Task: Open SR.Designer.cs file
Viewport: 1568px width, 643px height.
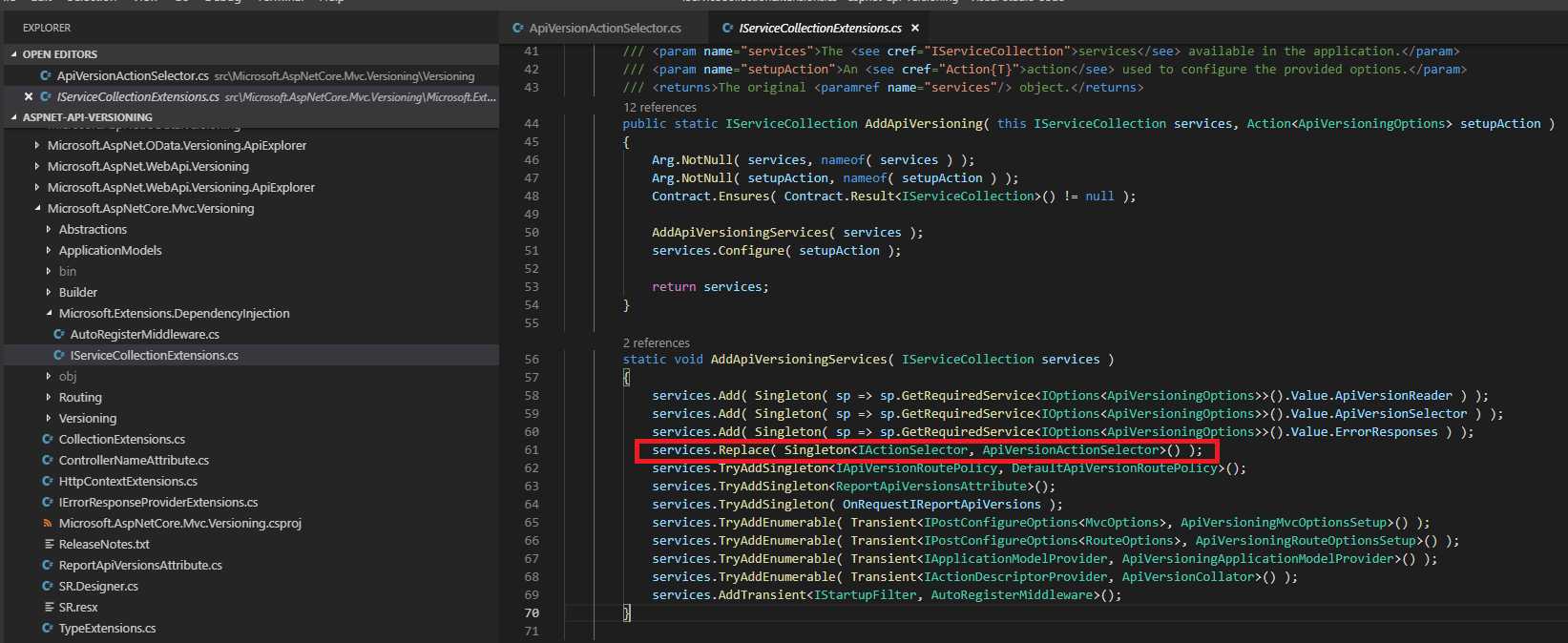Action: (x=98, y=586)
